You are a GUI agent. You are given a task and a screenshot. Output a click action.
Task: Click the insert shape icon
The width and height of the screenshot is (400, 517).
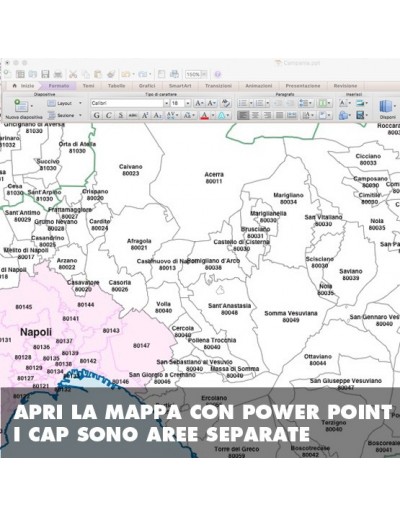tap(343, 115)
